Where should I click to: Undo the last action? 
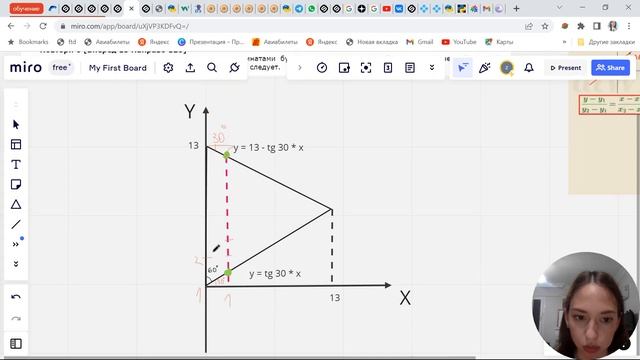click(16, 297)
